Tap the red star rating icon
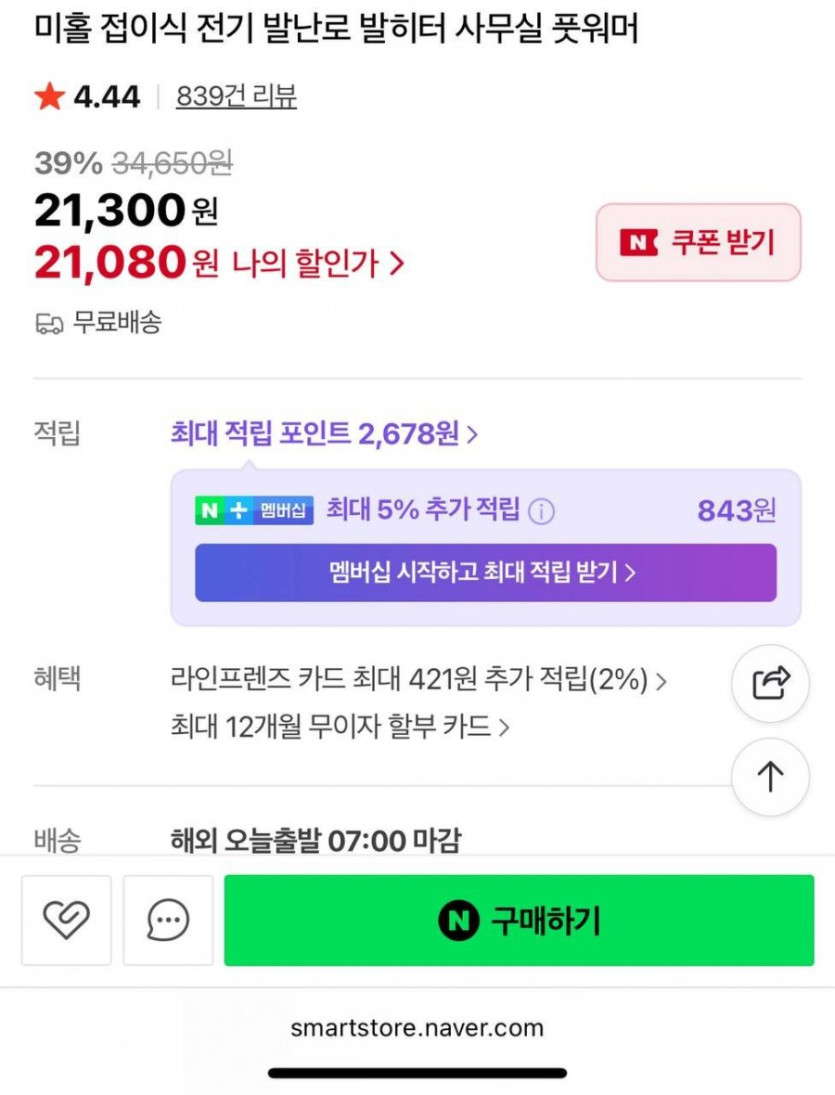The width and height of the screenshot is (835, 1095). pyautogui.click(x=48, y=97)
